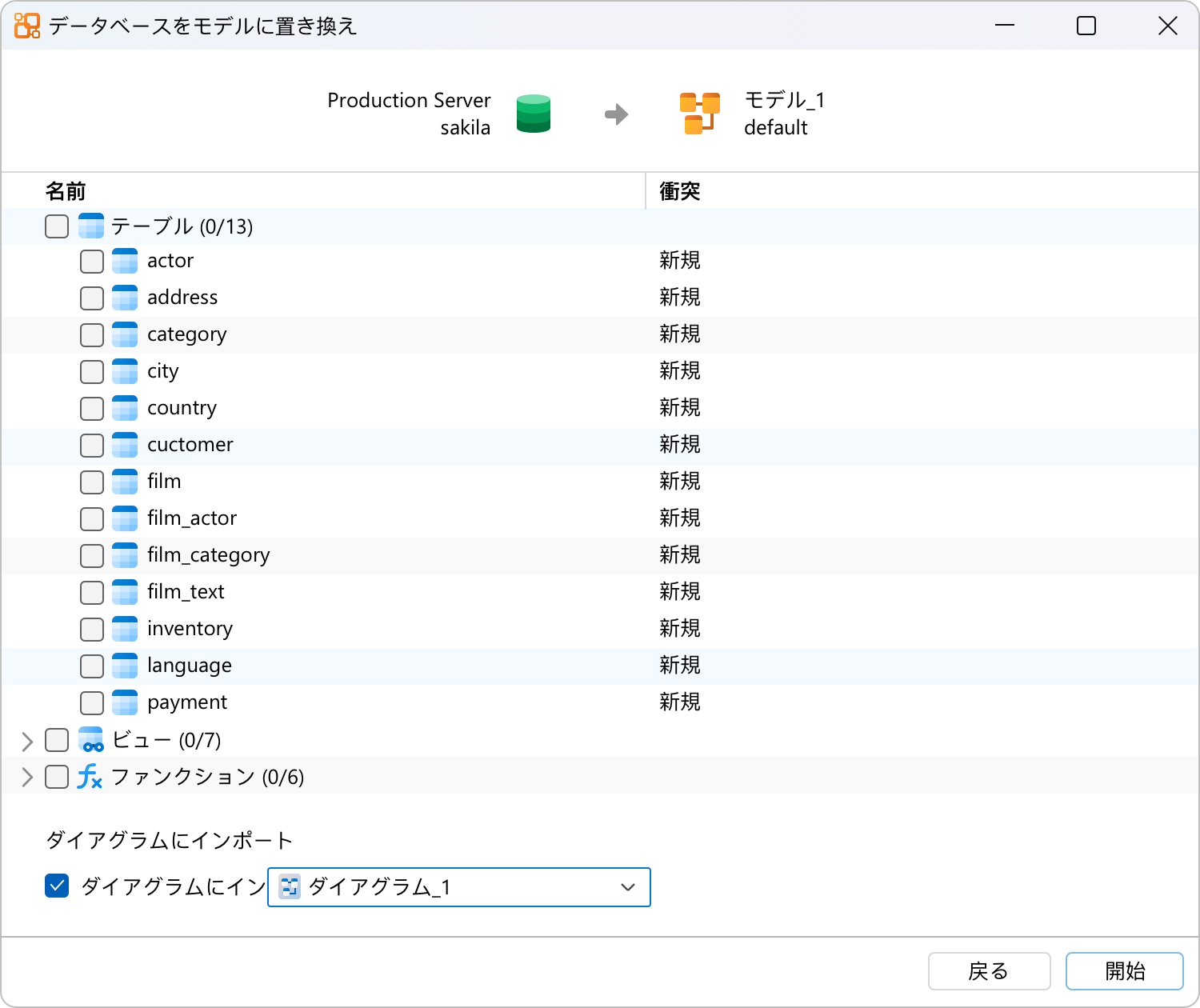The image size is (1200, 1008).
Task: Click the table icon beside film_category
Action: [x=125, y=555]
